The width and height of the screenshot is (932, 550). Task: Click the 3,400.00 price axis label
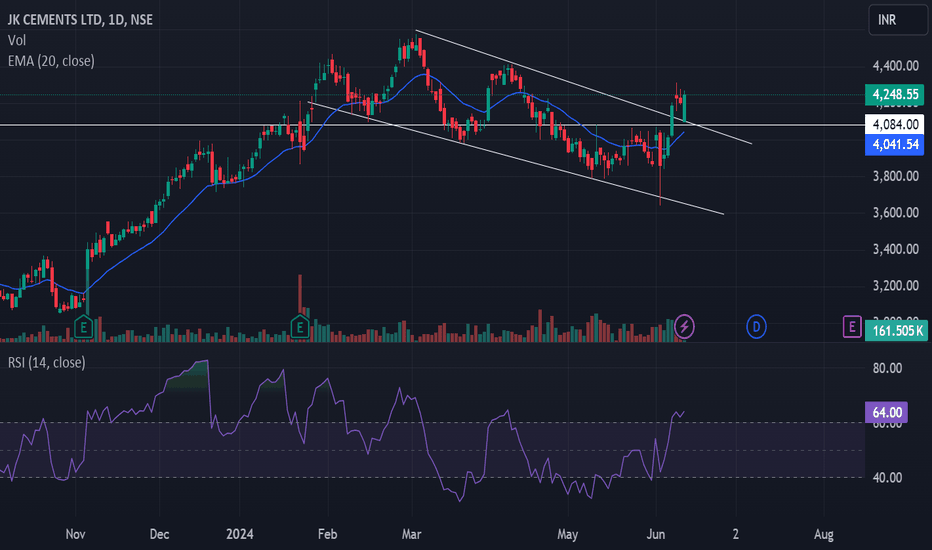pos(895,249)
